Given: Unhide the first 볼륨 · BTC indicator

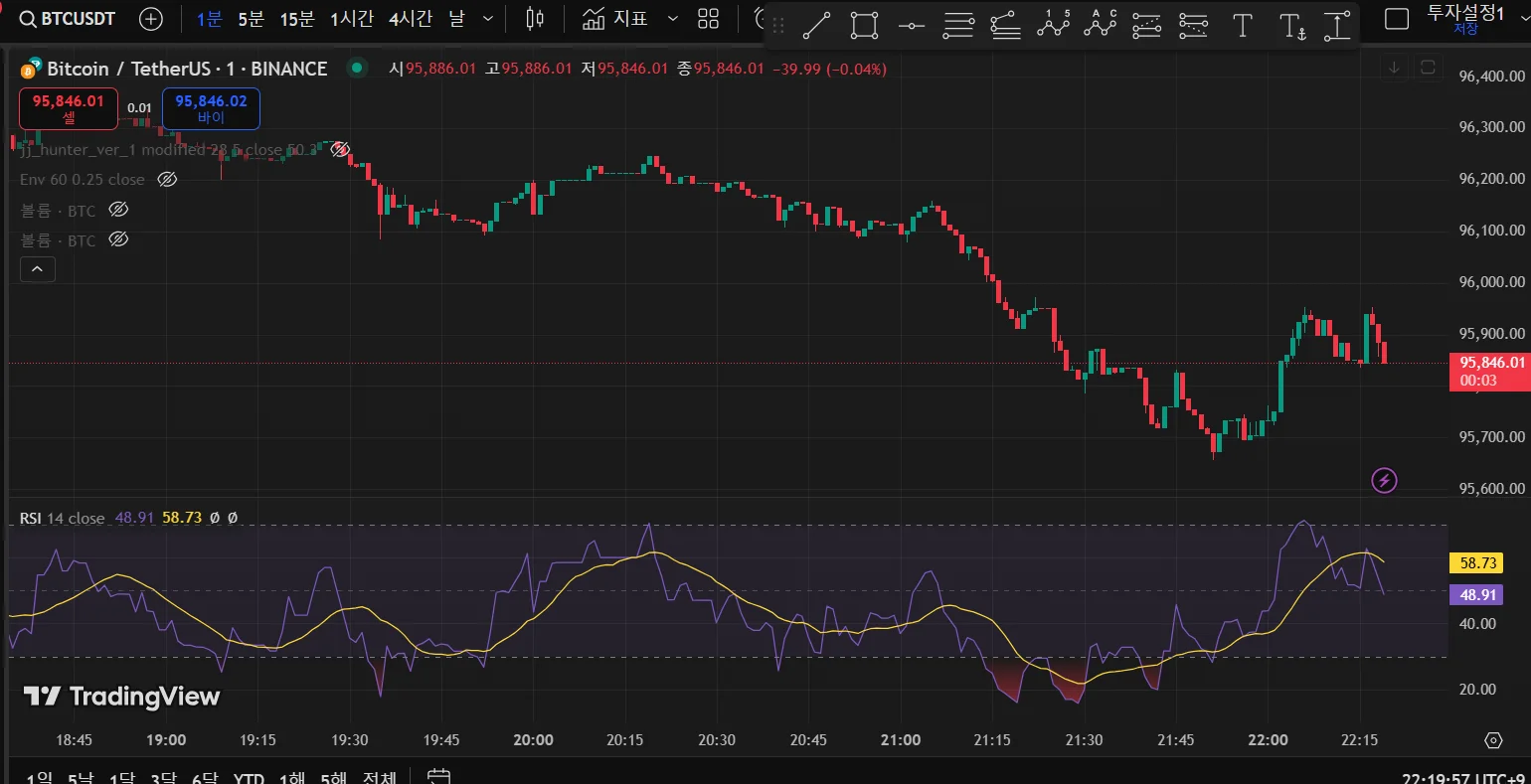Looking at the screenshot, I should coord(118,210).
